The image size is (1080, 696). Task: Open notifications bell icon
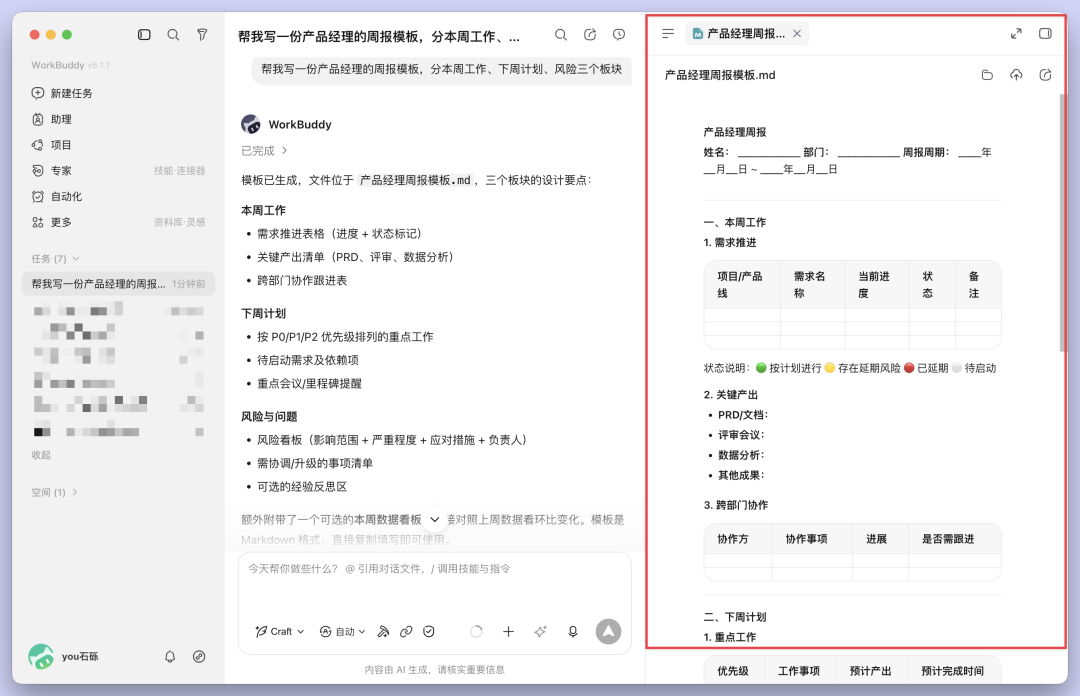[x=170, y=657]
